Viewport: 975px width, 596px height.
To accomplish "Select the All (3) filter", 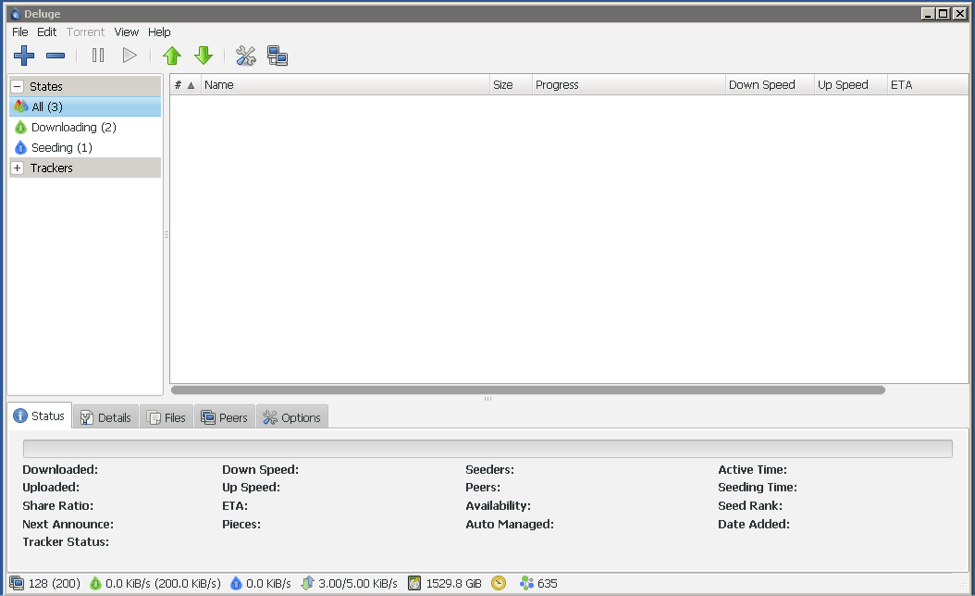I will 85,107.
